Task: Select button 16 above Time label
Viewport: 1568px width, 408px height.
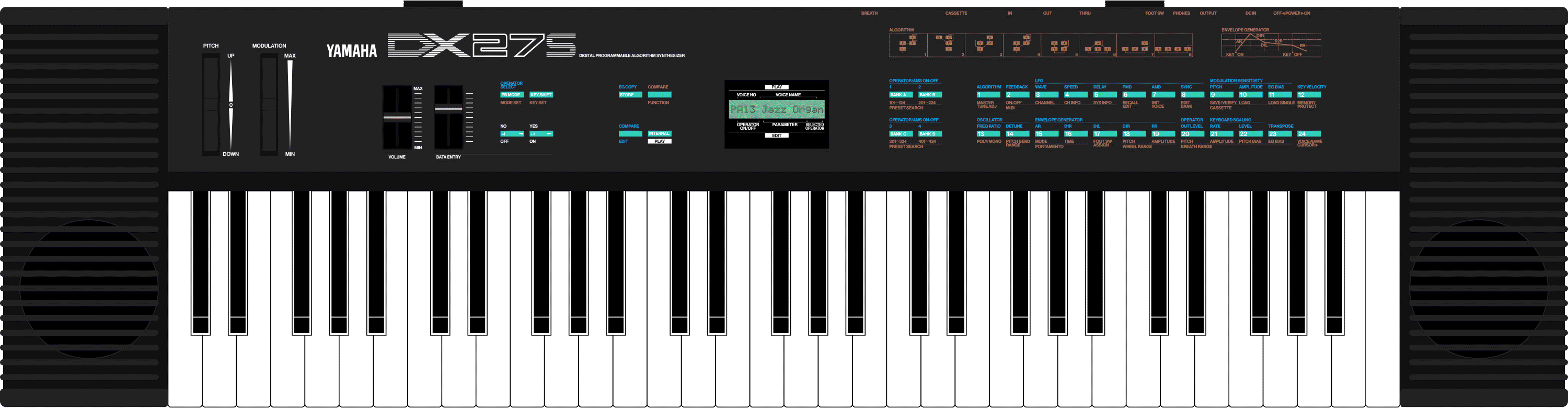Action: pyautogui.click(x=1076, y=134)
